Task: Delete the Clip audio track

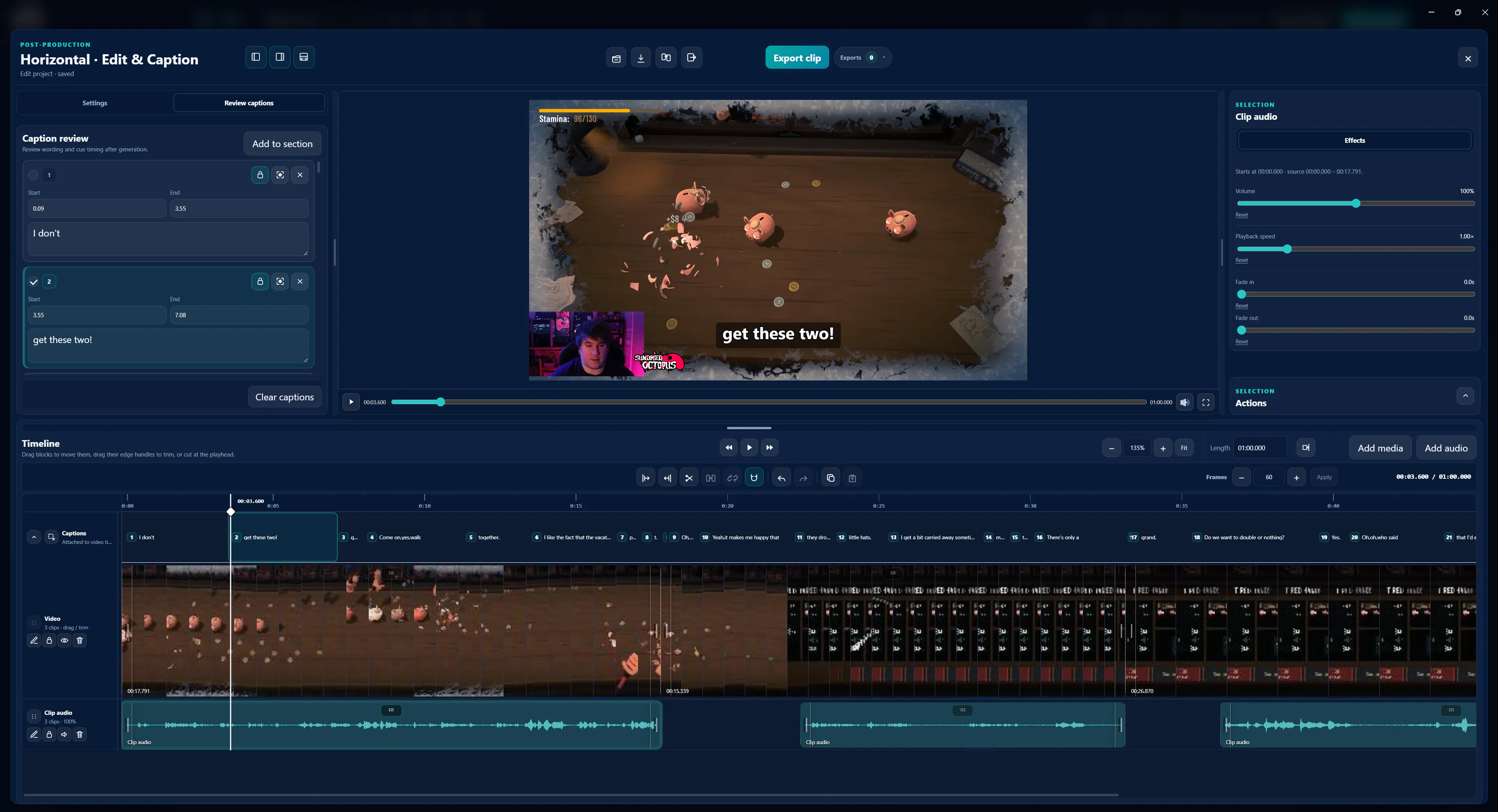Action: (x=80, y=735)
